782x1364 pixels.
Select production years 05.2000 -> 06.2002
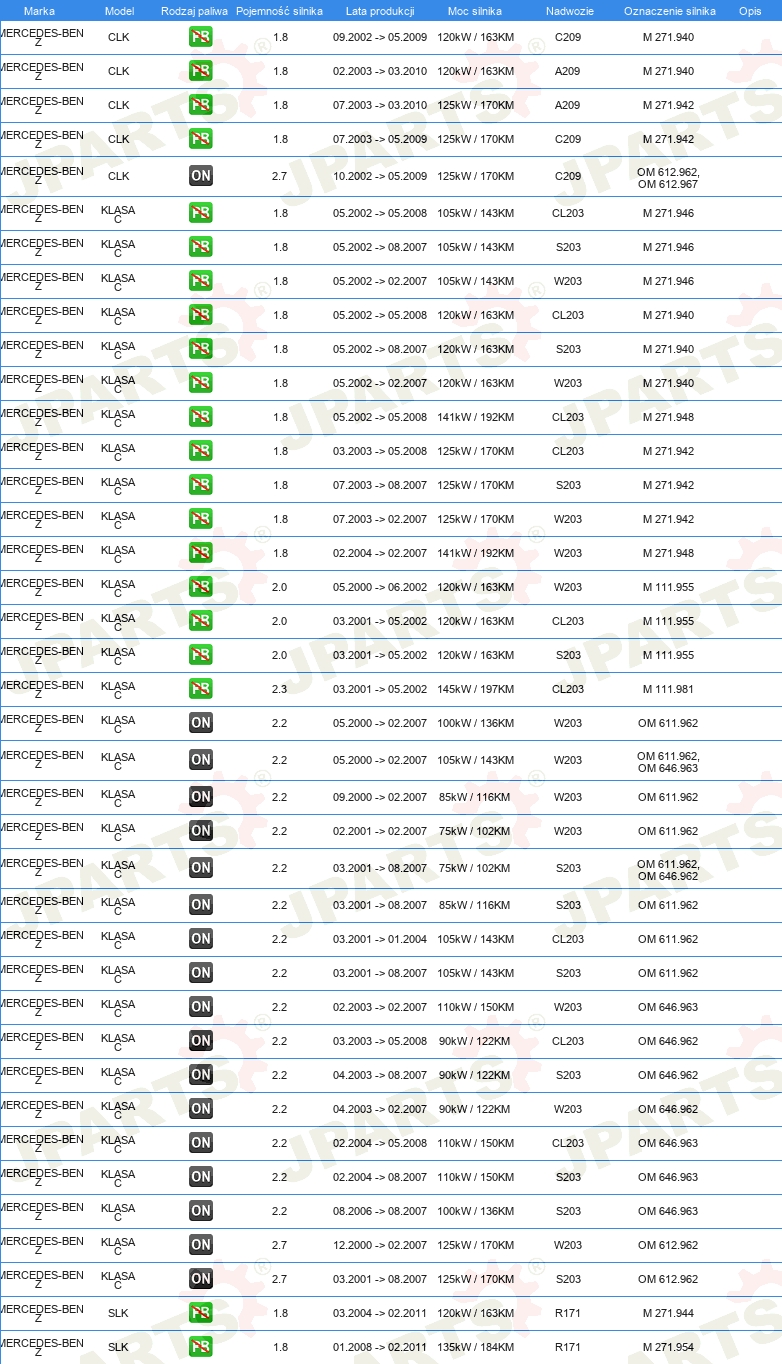point(380,586)
